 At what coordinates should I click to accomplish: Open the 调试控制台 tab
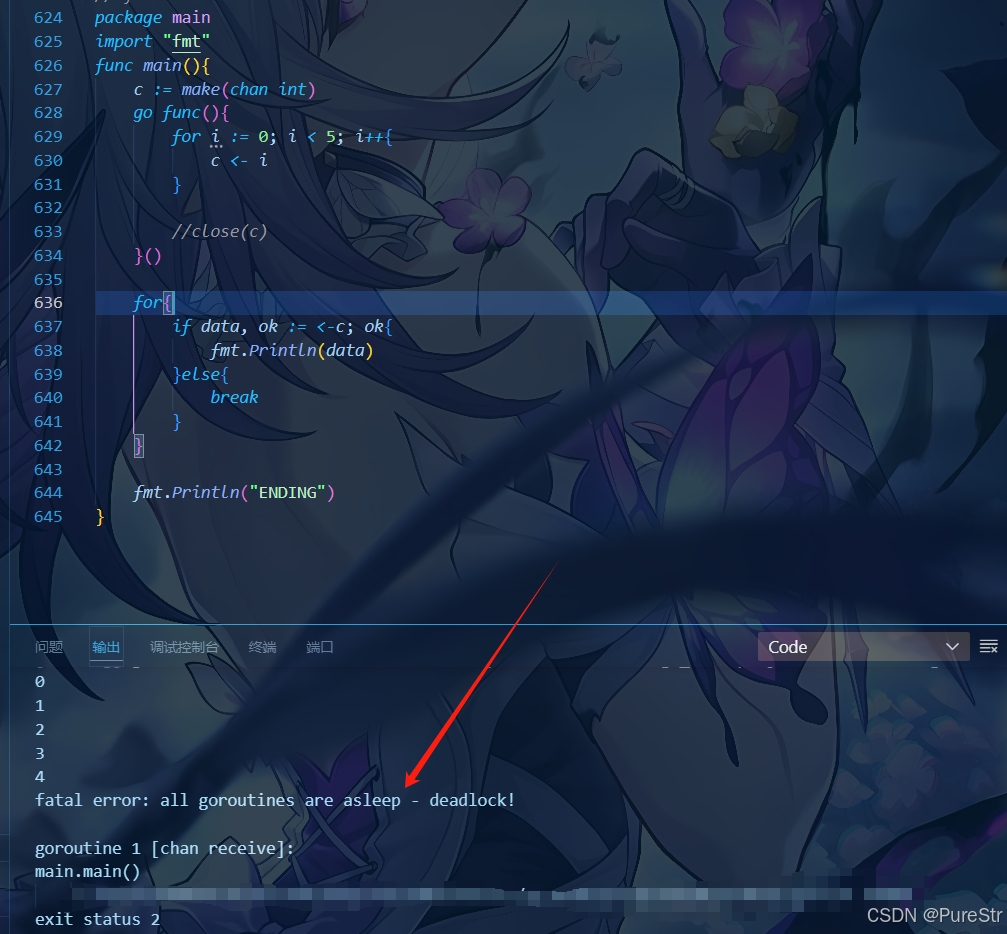[184, 647]
